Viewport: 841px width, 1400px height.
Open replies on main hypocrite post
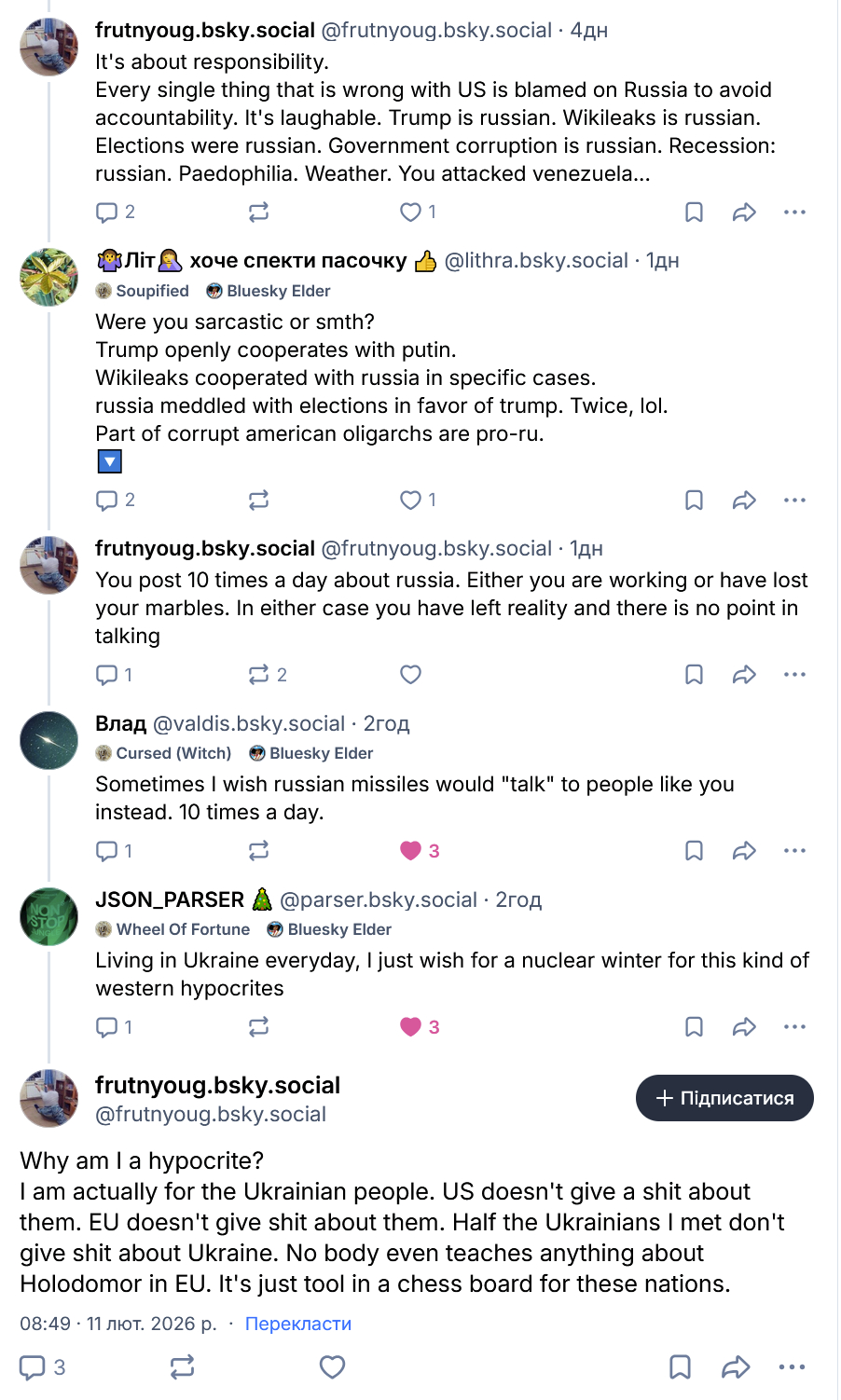(33, 1367)
